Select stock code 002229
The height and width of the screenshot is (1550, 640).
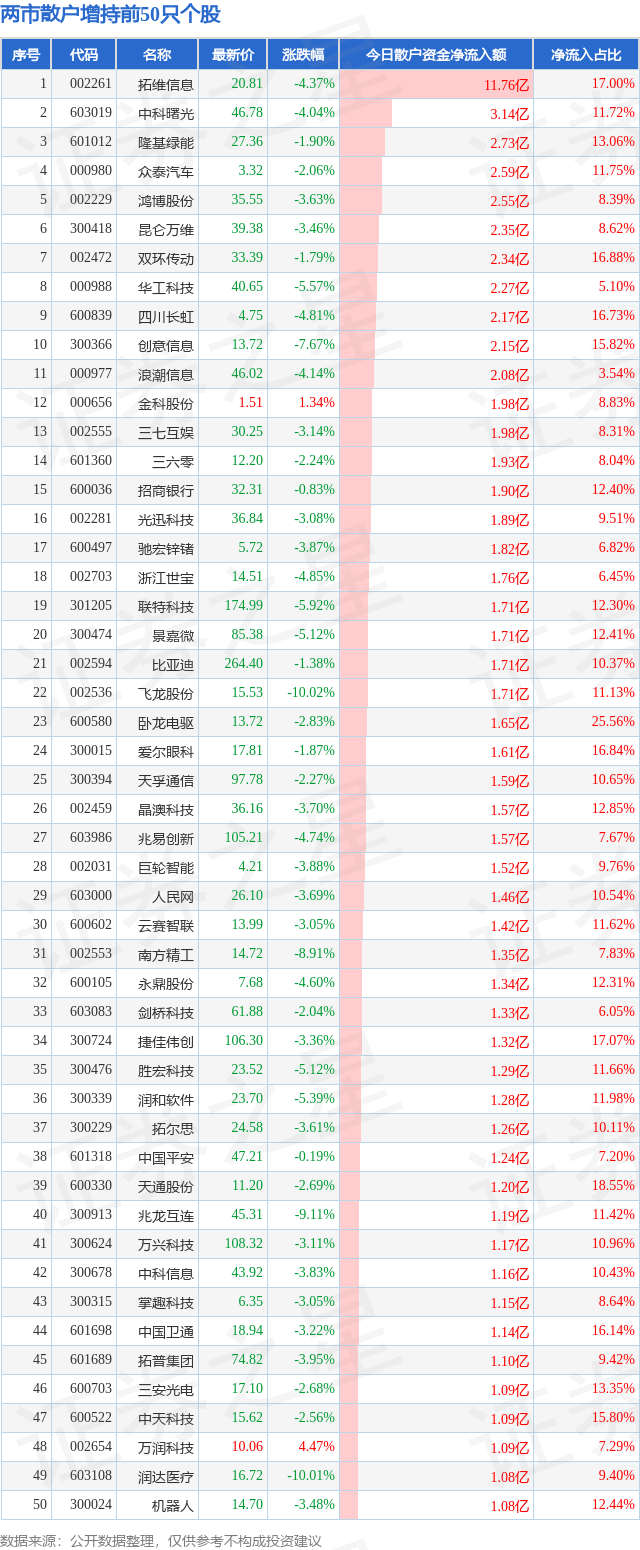coord(92,200)
